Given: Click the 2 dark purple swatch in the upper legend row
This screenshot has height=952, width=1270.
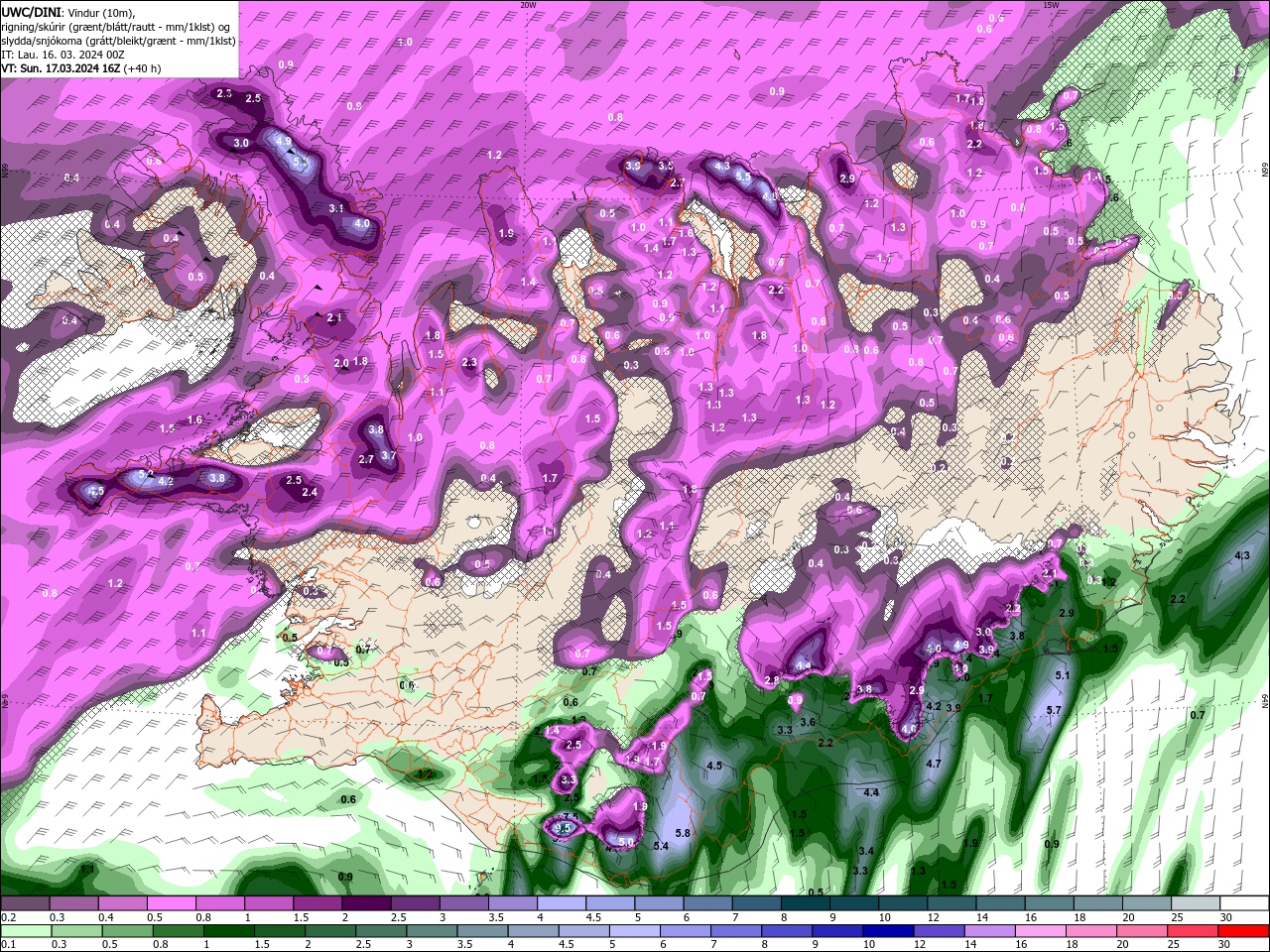Looking at the screenshot, I should 366,903.
